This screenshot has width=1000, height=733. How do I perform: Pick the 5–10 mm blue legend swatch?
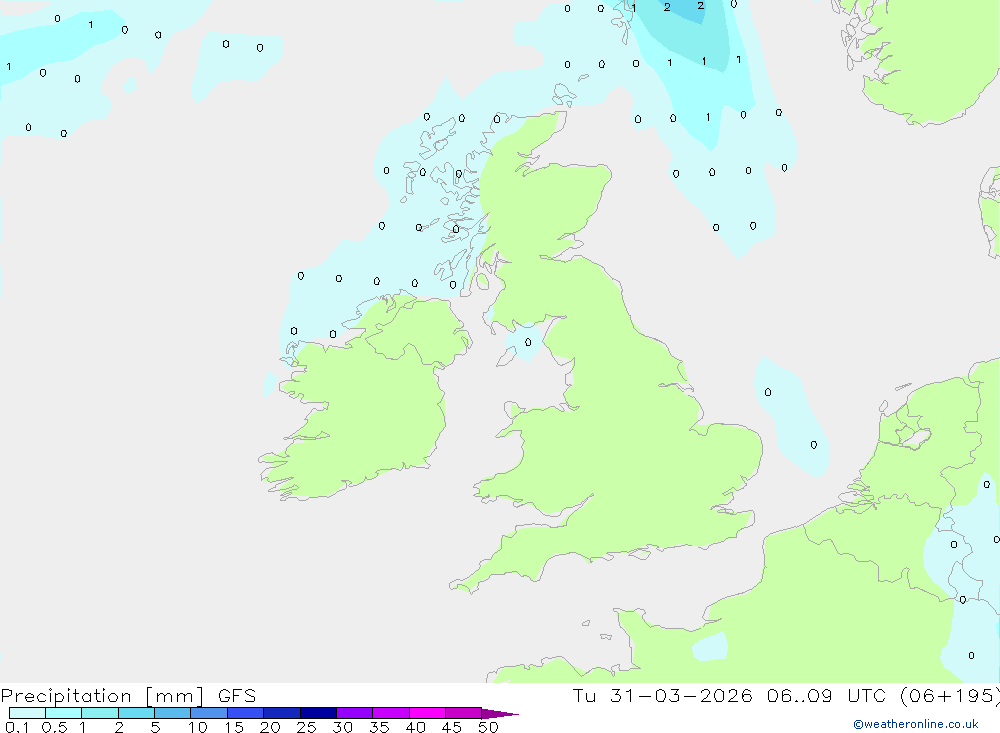click(173, 713)
